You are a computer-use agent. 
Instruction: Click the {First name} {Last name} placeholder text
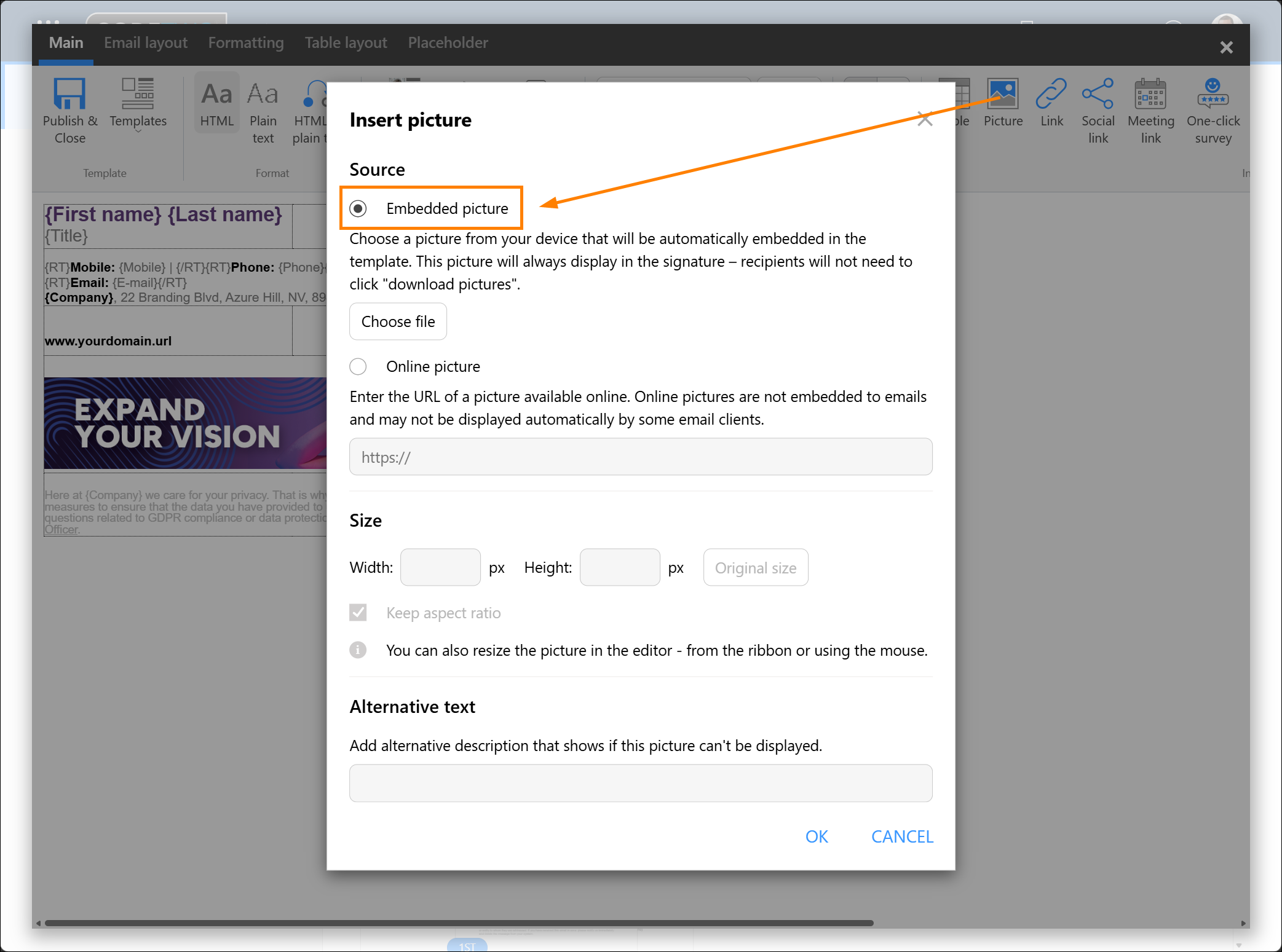pos(163,214)
